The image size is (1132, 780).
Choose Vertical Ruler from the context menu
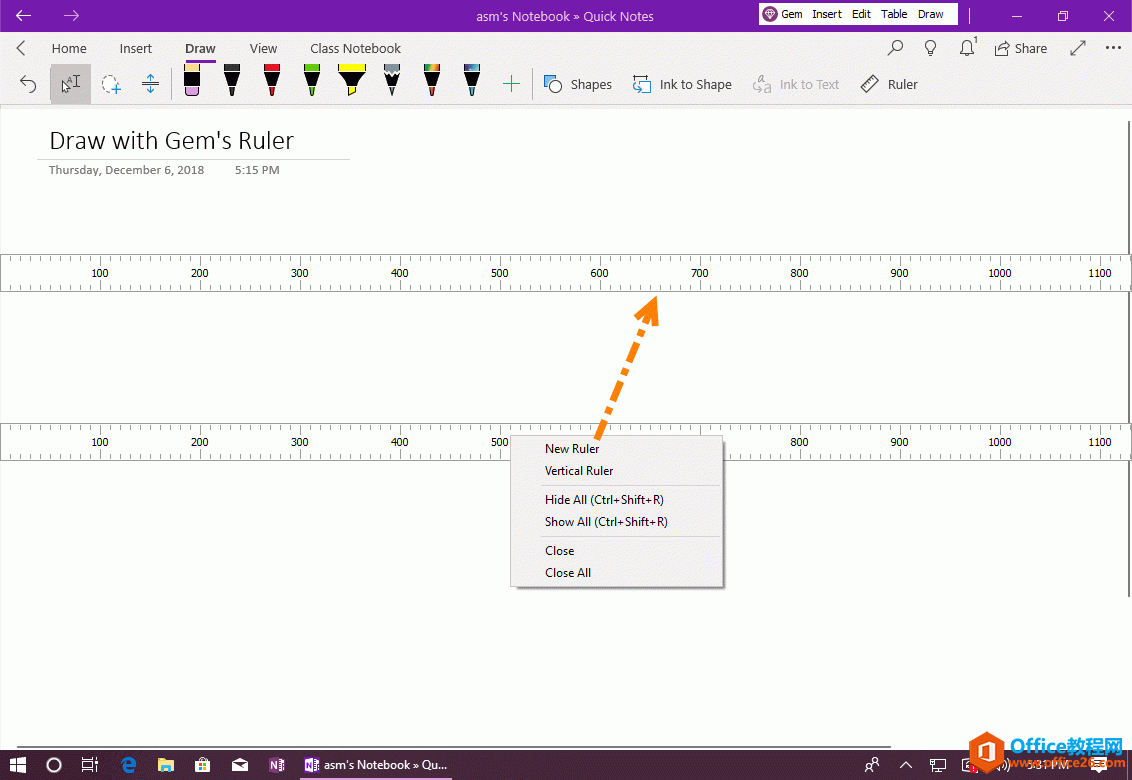[x=579, y=471]
